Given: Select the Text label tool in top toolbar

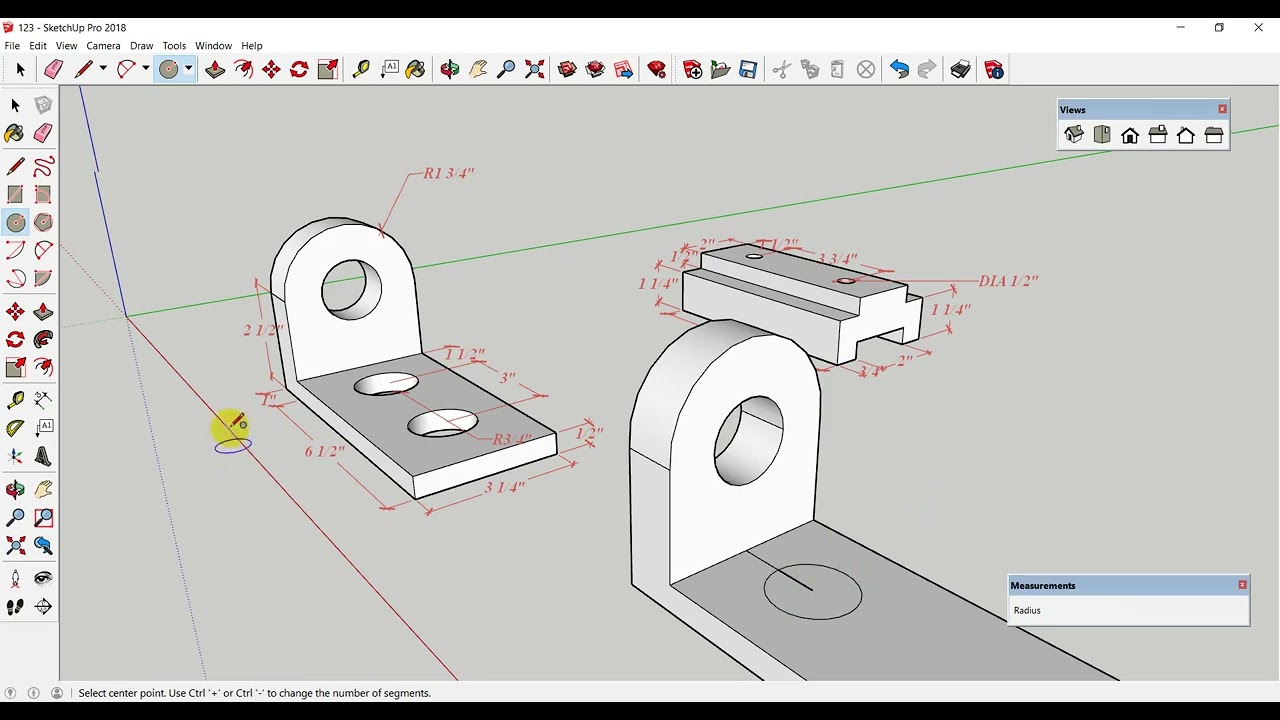Looking at the screenshot, I should click(389, 69).
